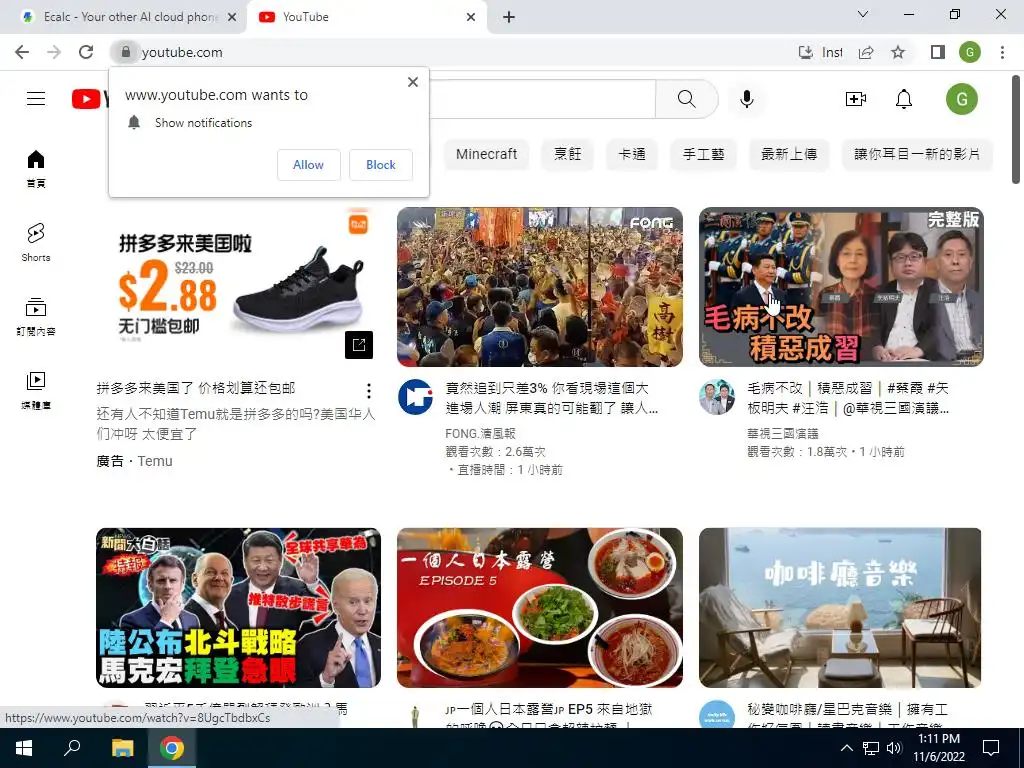Bookmark this tab with the star icon

coord(898,52)
